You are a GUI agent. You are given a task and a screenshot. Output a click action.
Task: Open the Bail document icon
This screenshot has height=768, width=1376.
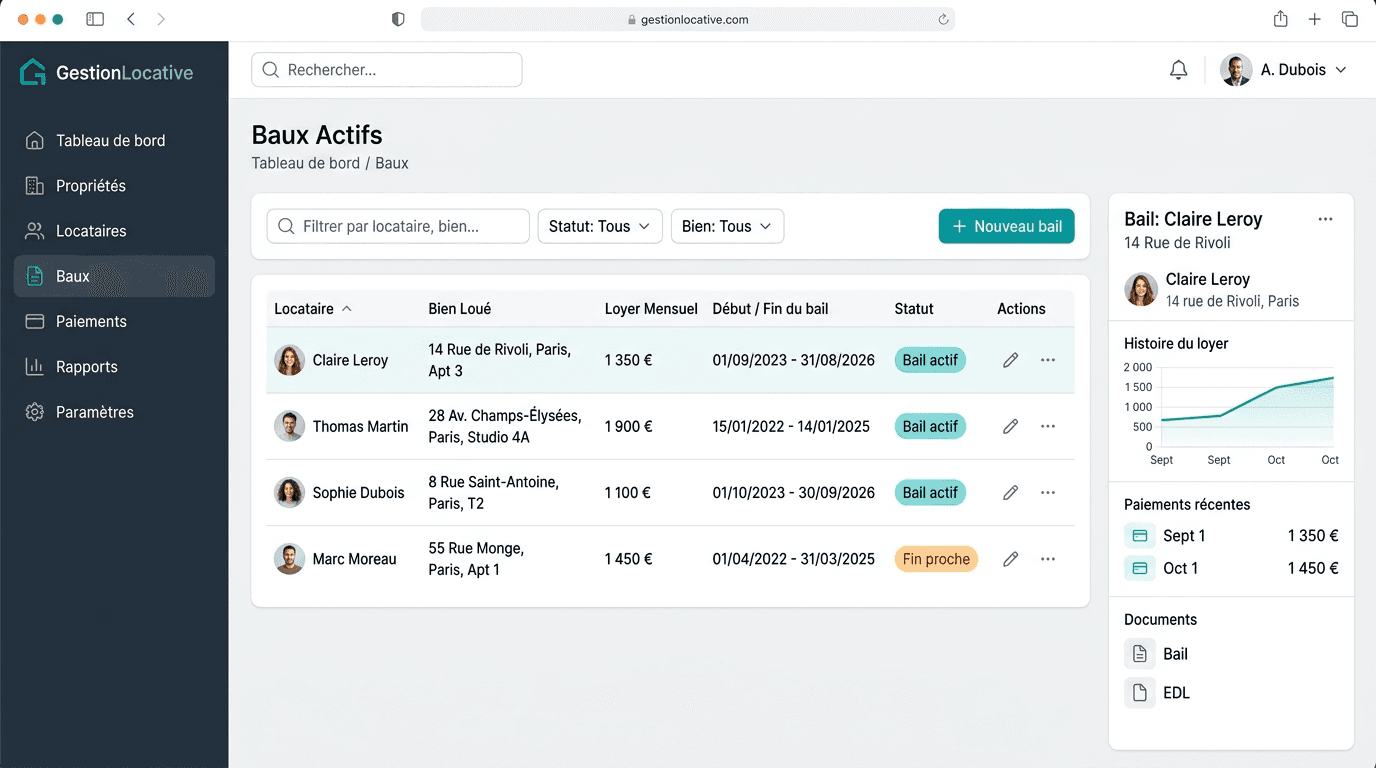point(1139,654)
